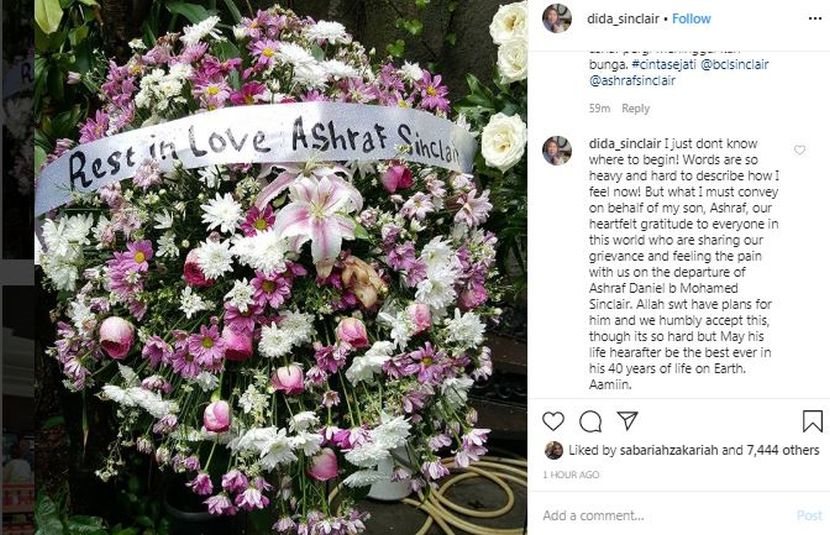Viewport: 830px width, 535px height.
Task: Open dida_sinclair profile from header username
Action: pyautogui.click(x=623, y=19)
